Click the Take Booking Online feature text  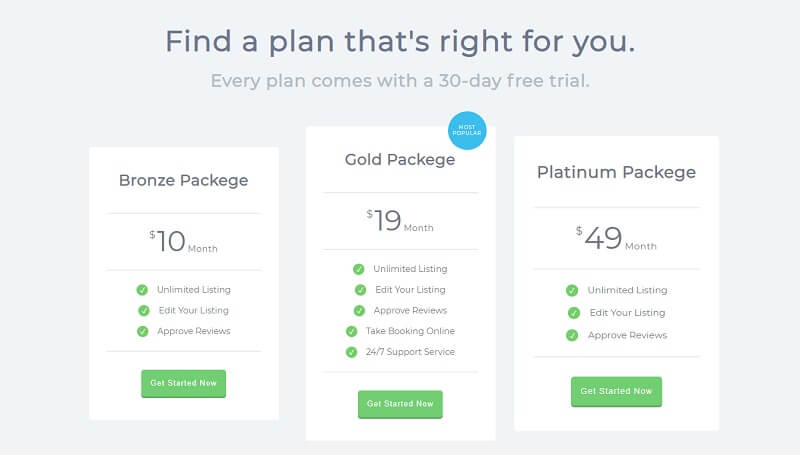click(x=410, y=331)
